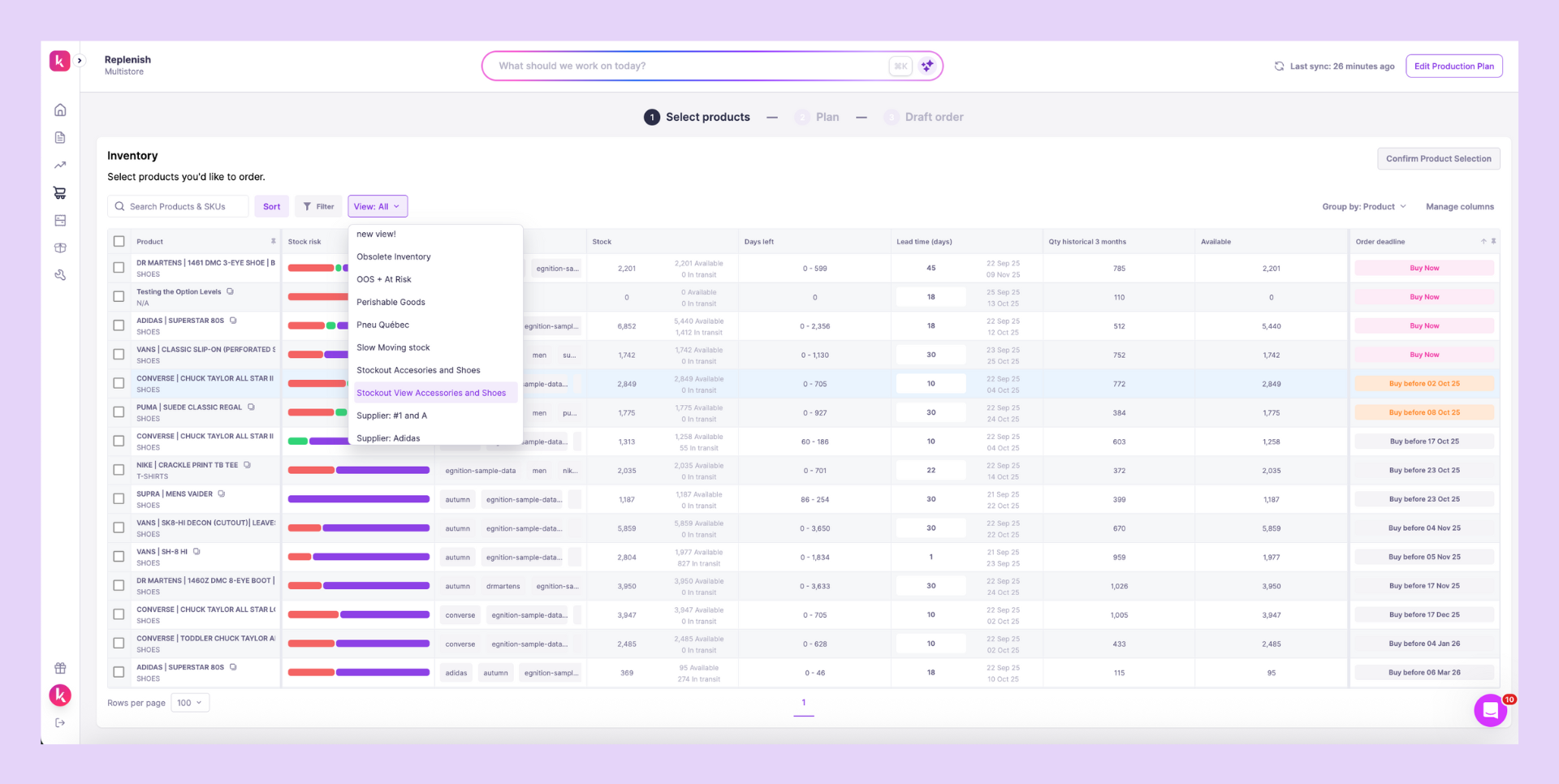The height and width of the screenshot is (784, 1559).
Task: Select the Slow Moving stock view
Action: (436, 347)
